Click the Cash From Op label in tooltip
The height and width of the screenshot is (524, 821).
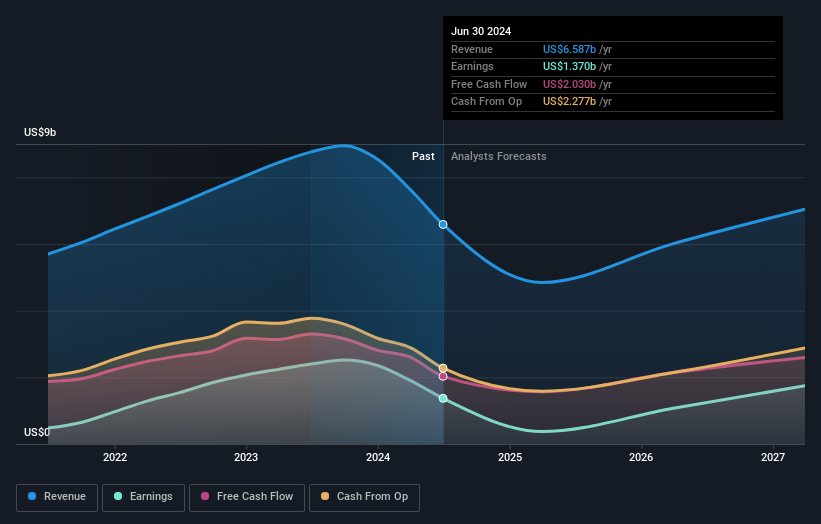click(x=486, y=102)
